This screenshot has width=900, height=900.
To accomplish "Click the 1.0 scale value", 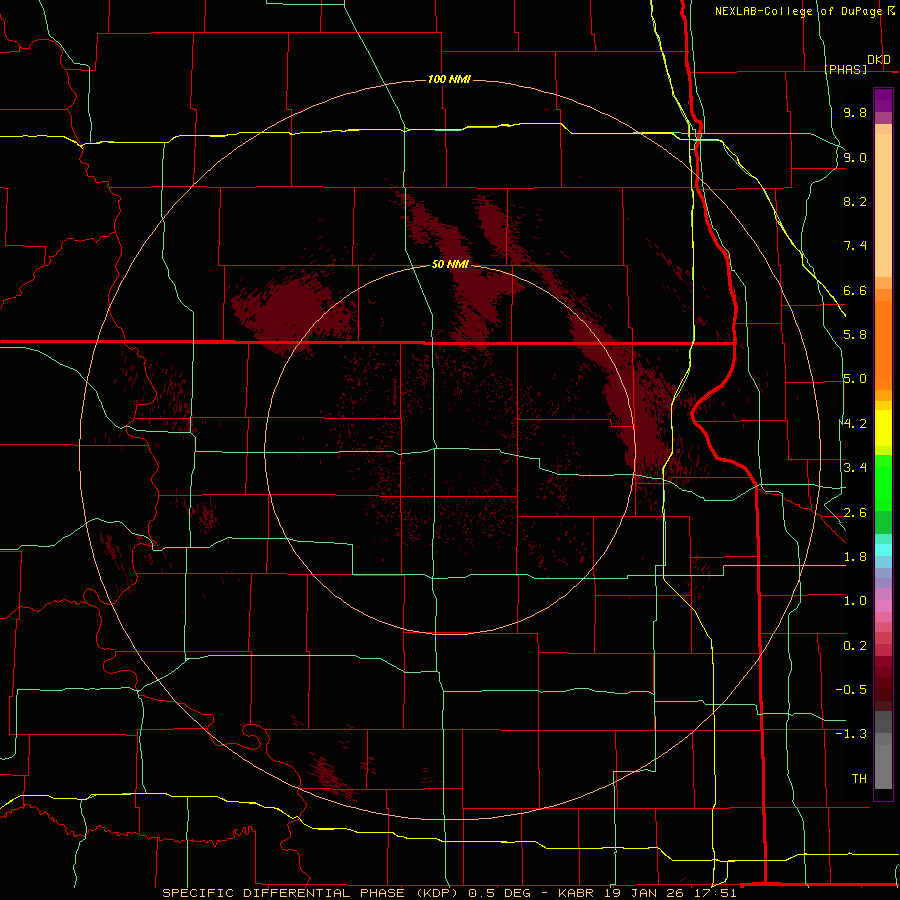I will (x=855, y=601).
